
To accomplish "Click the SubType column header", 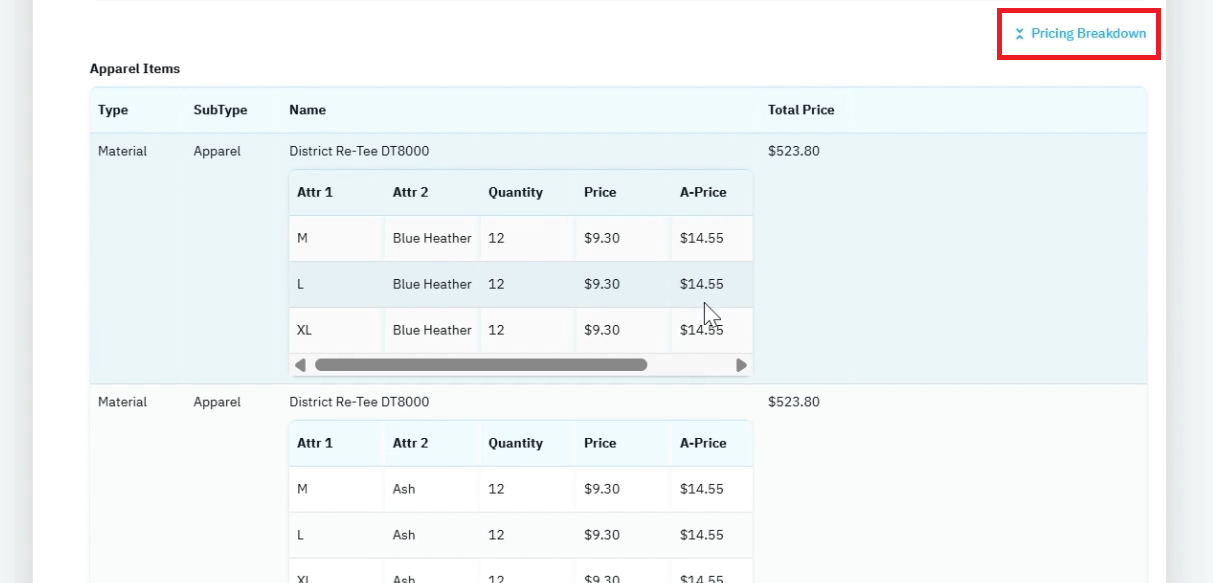I will 220,110.
